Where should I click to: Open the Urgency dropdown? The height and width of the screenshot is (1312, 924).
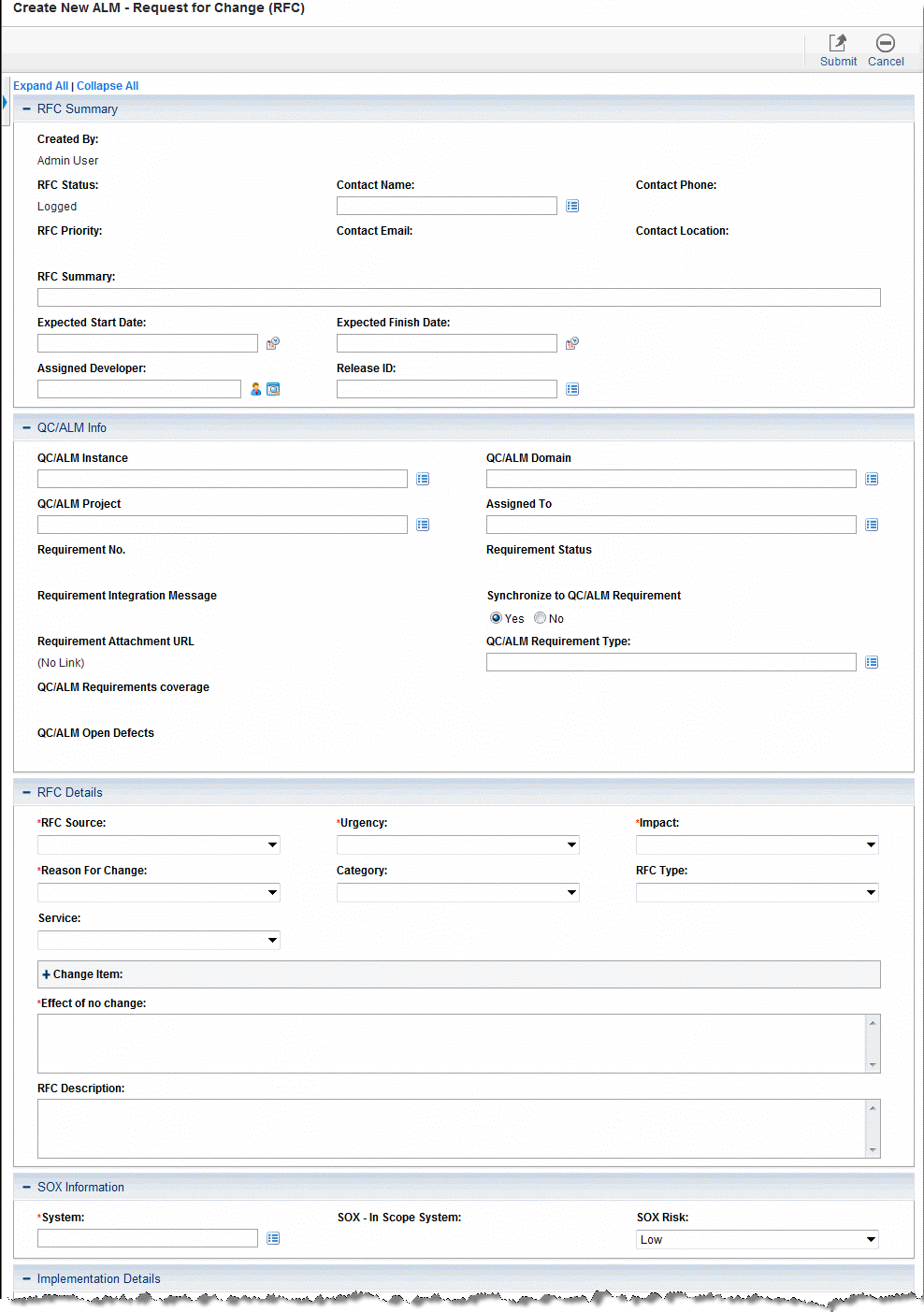pos(458,845)
